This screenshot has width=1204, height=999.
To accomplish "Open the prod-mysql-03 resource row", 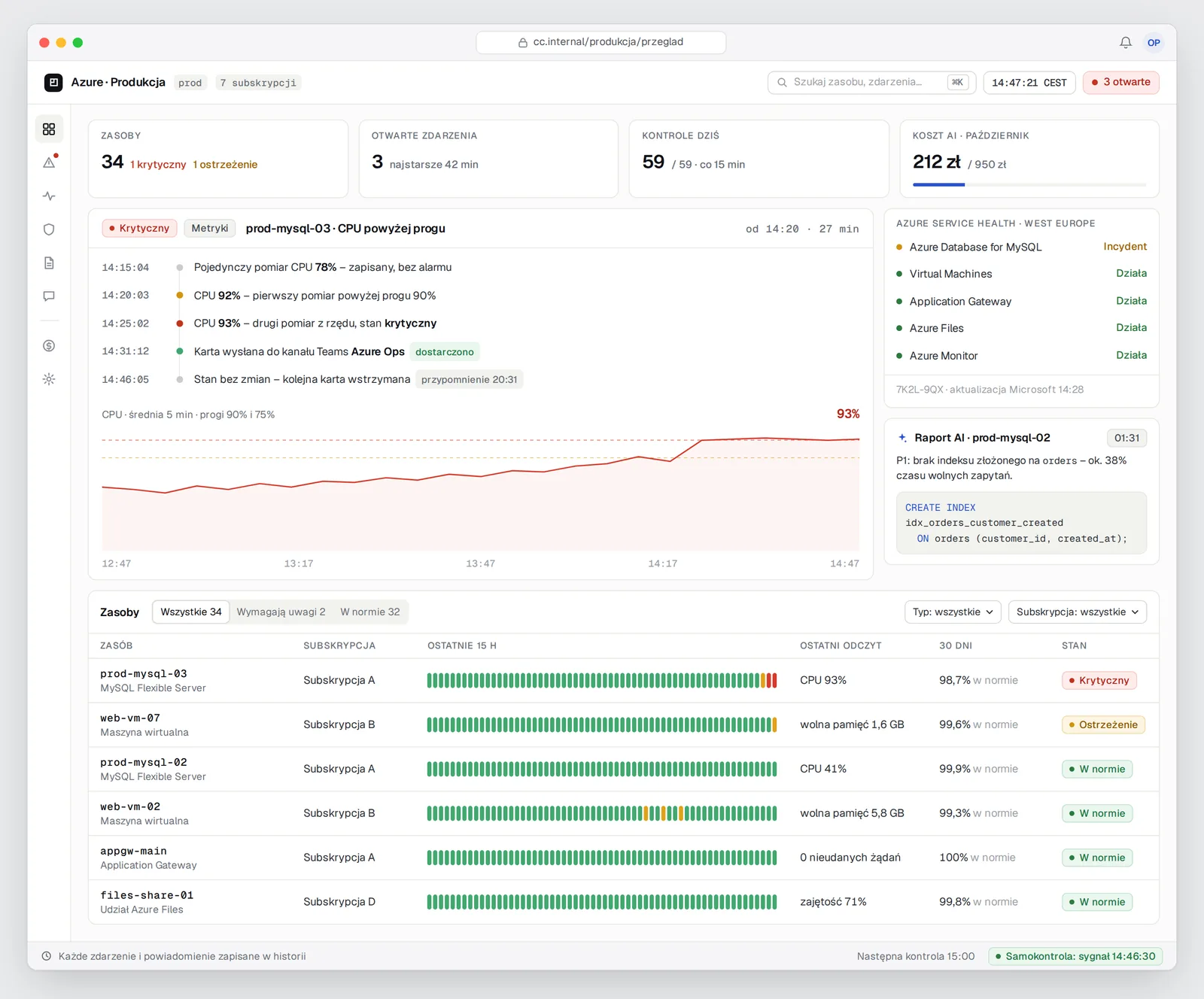I will click(x=624, y=681).
